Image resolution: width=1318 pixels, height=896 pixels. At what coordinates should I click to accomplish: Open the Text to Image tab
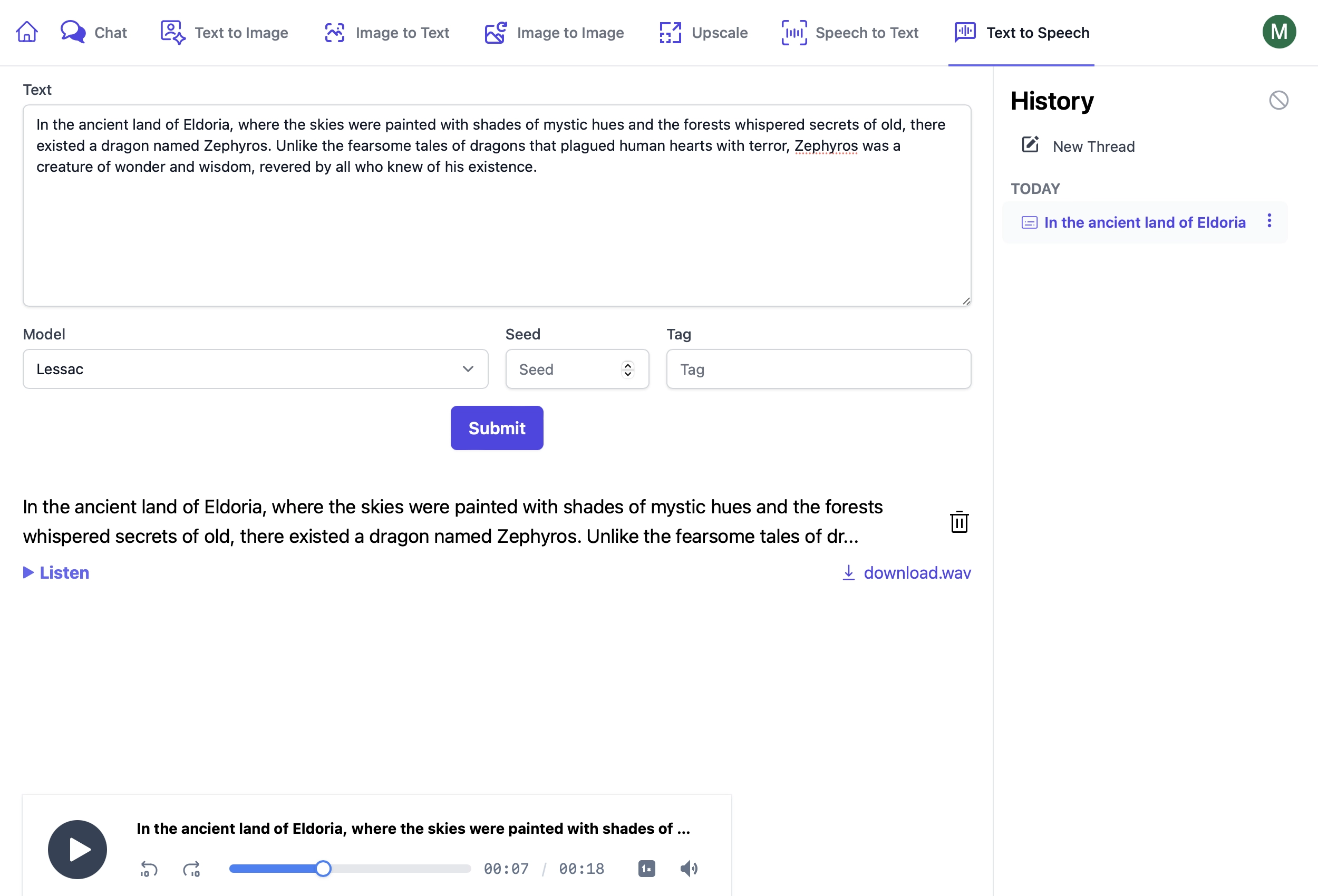[x=224, y=32]
